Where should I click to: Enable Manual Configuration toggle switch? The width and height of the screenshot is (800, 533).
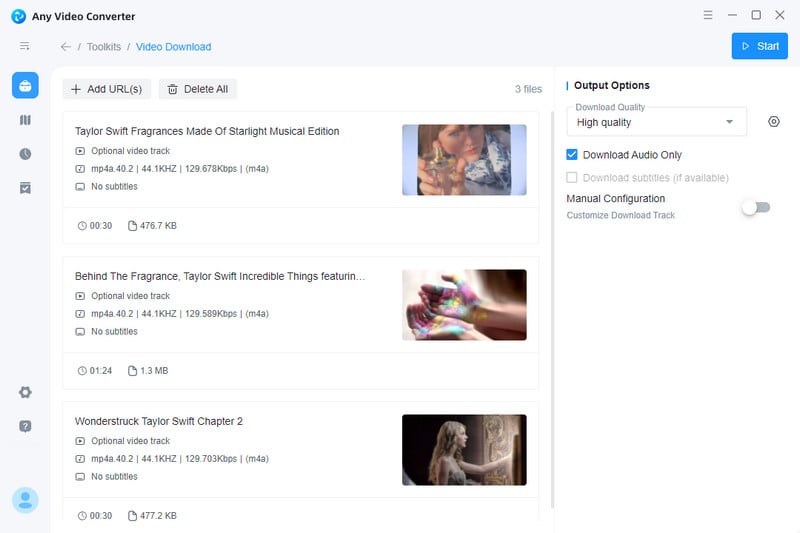pos(756,207)
